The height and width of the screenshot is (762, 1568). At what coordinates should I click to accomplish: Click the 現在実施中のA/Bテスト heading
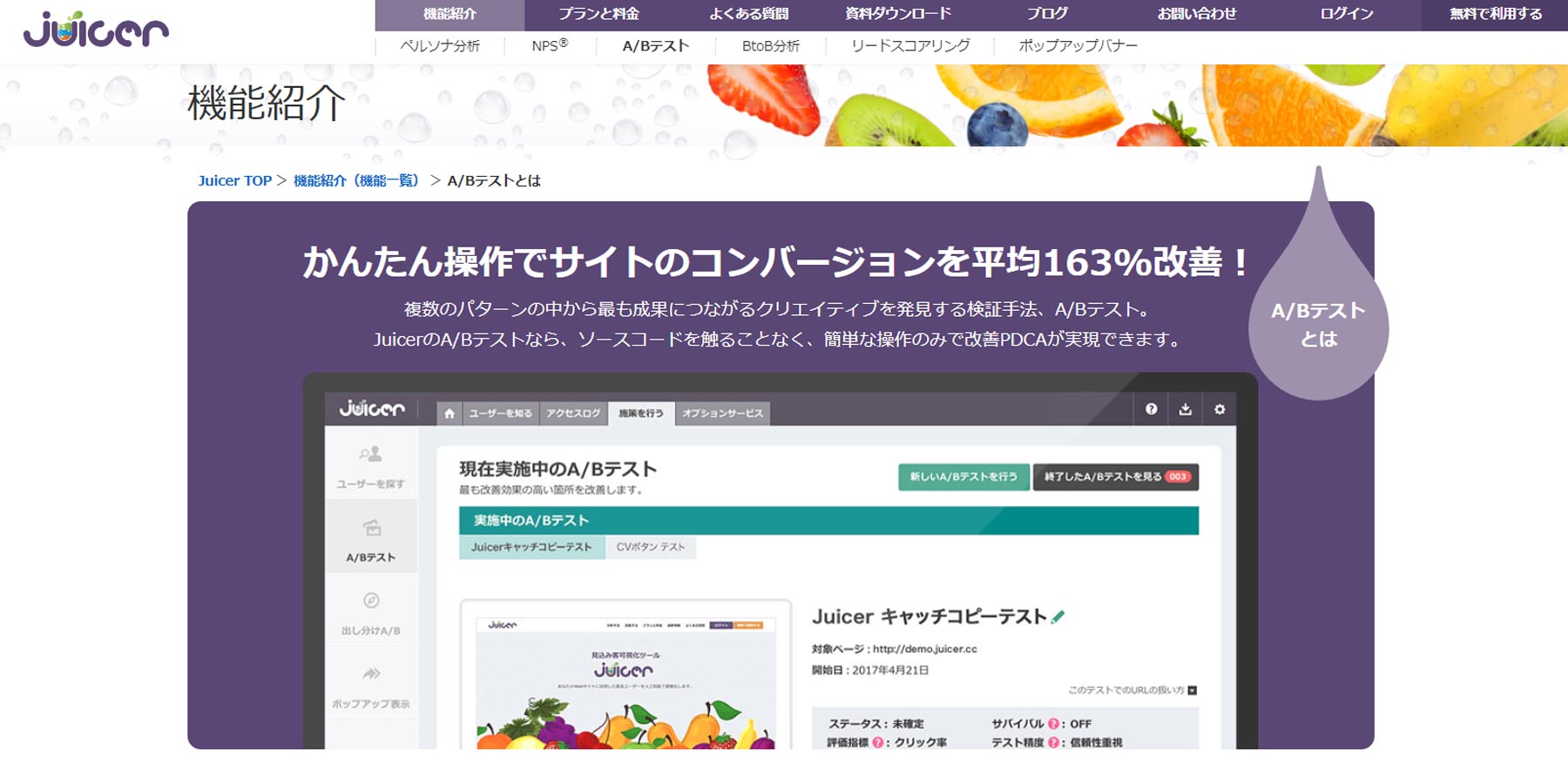point(558,469)
